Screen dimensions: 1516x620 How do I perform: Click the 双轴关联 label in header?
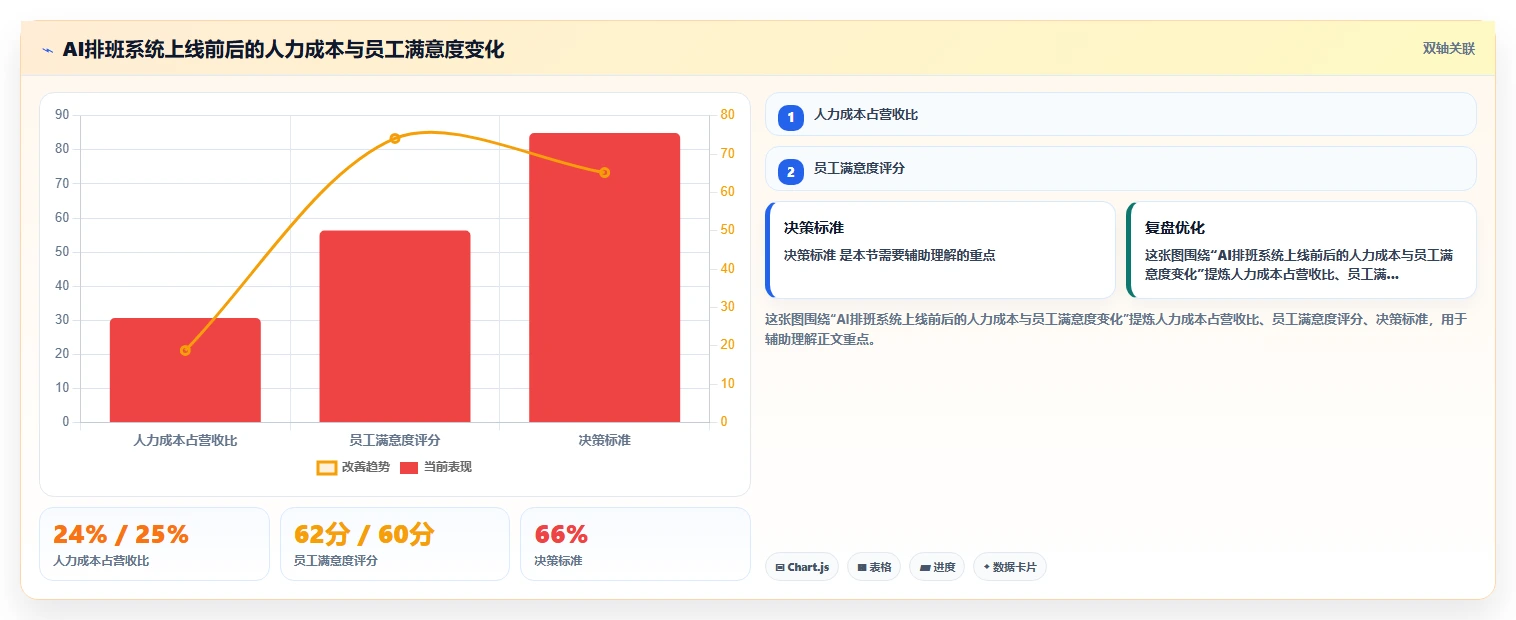click(x=1449, y=49)
